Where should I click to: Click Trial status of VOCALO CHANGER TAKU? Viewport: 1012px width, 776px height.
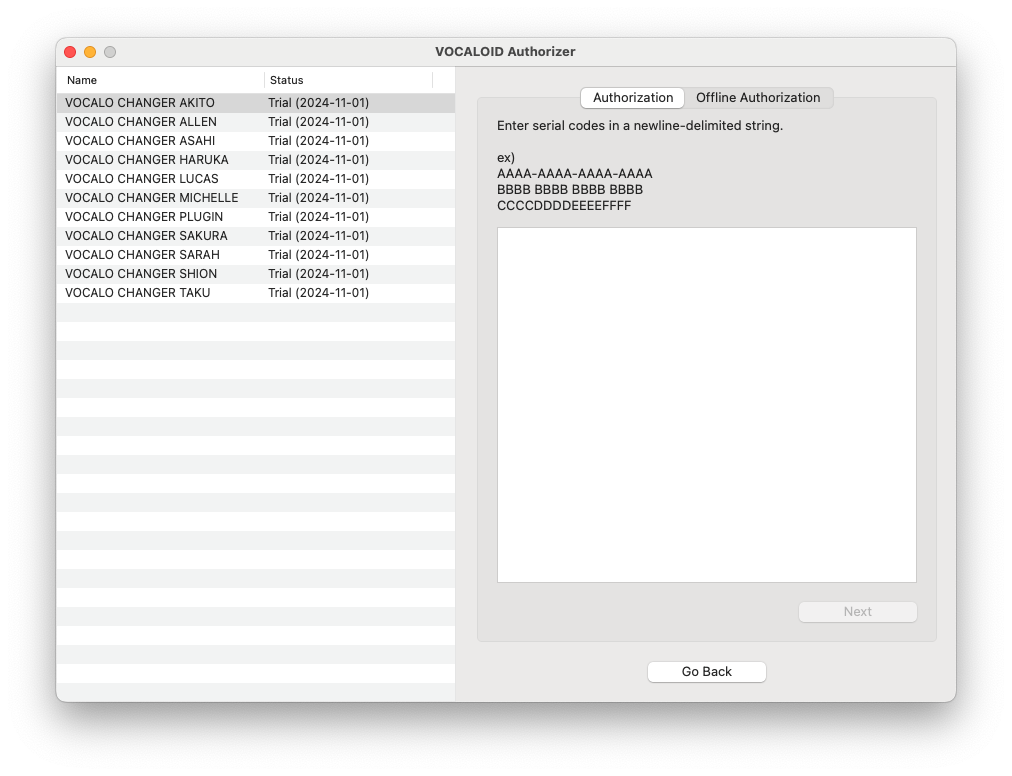[x=319, y=293]
